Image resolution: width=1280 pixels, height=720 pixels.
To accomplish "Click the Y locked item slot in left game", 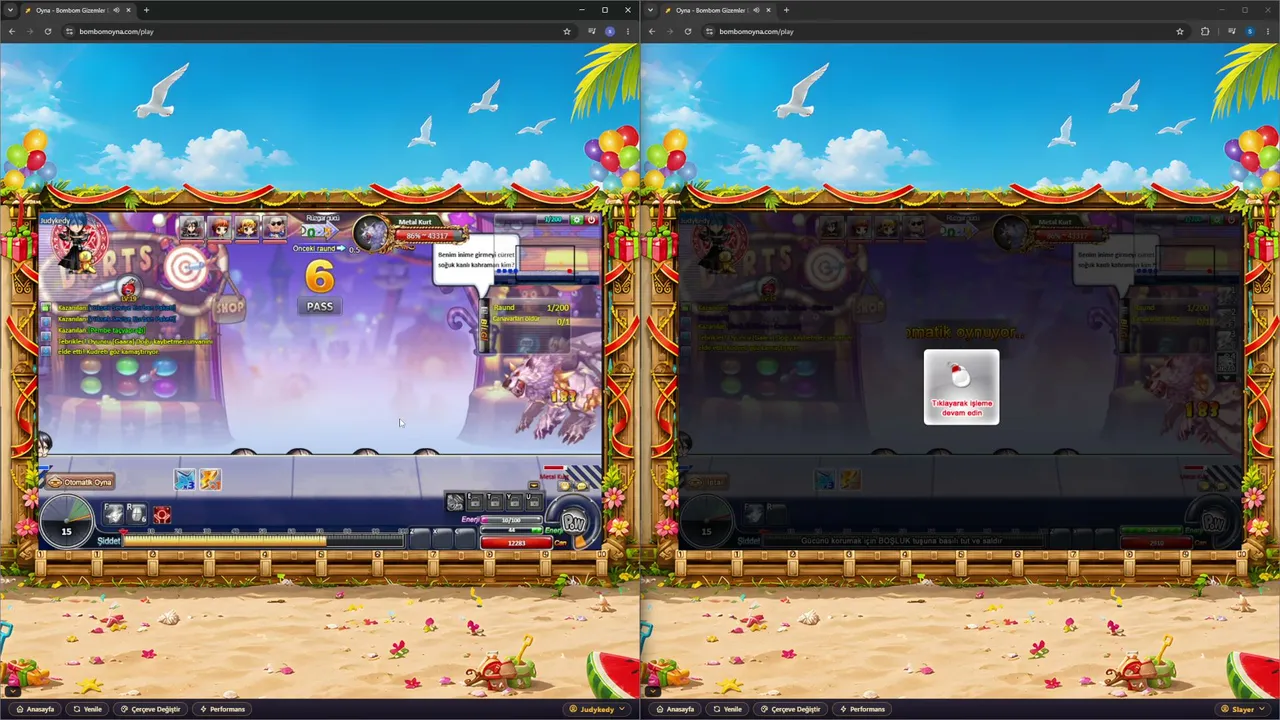I will (513, 501).
